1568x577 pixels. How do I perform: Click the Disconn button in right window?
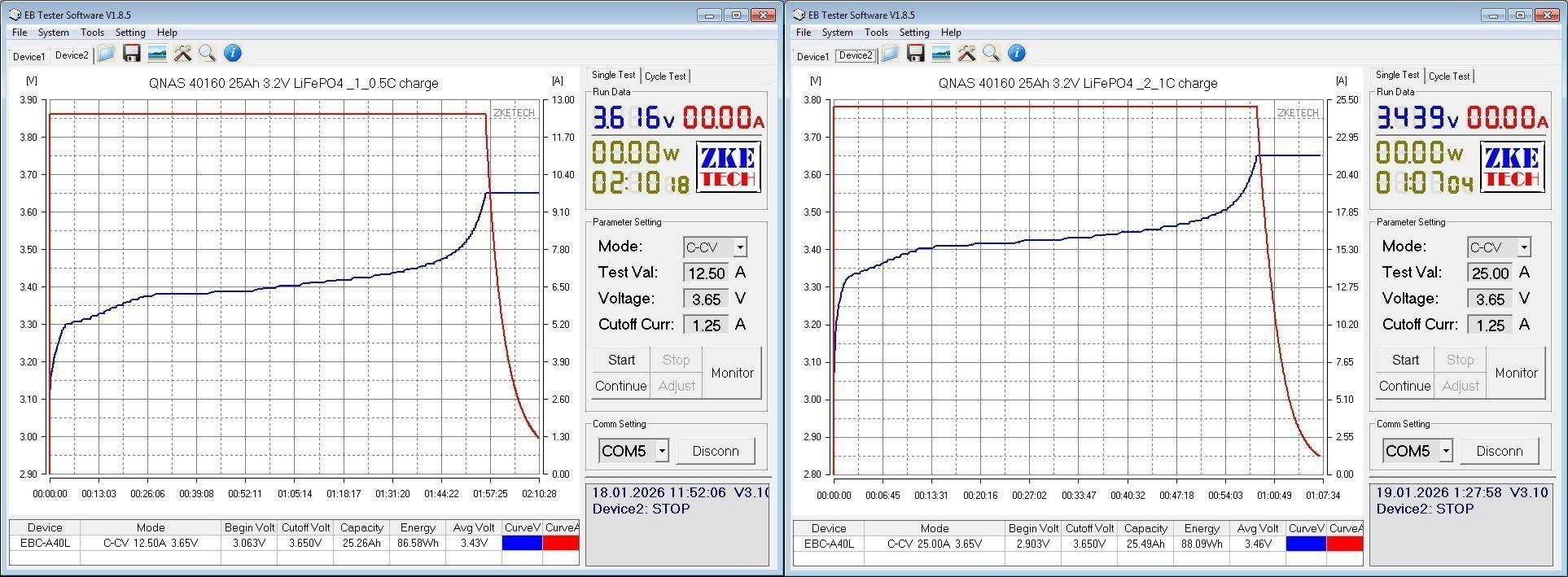point(1499,451)
